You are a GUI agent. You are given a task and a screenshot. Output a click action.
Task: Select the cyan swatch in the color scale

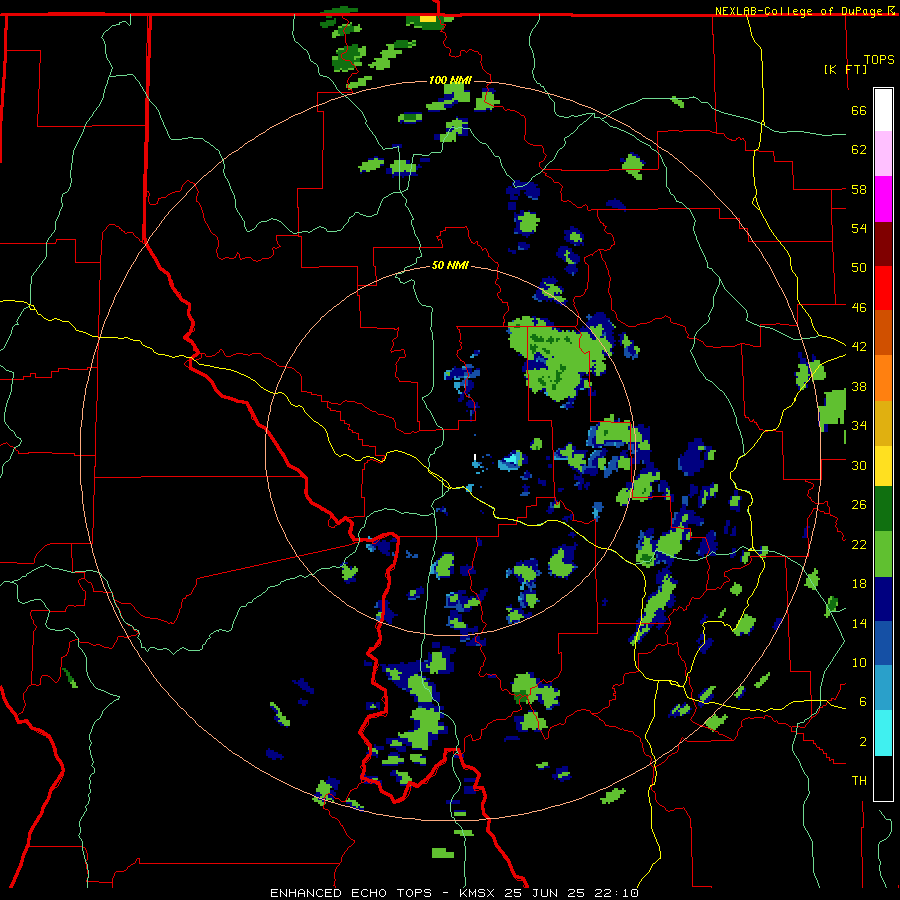883,733
